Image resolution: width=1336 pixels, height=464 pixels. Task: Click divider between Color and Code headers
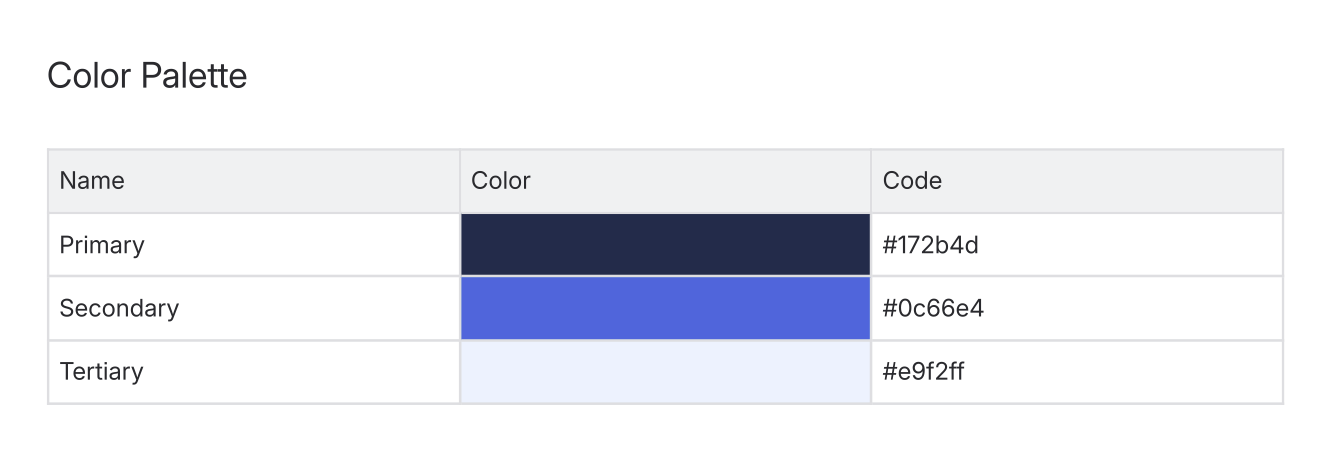coord(871,181)
